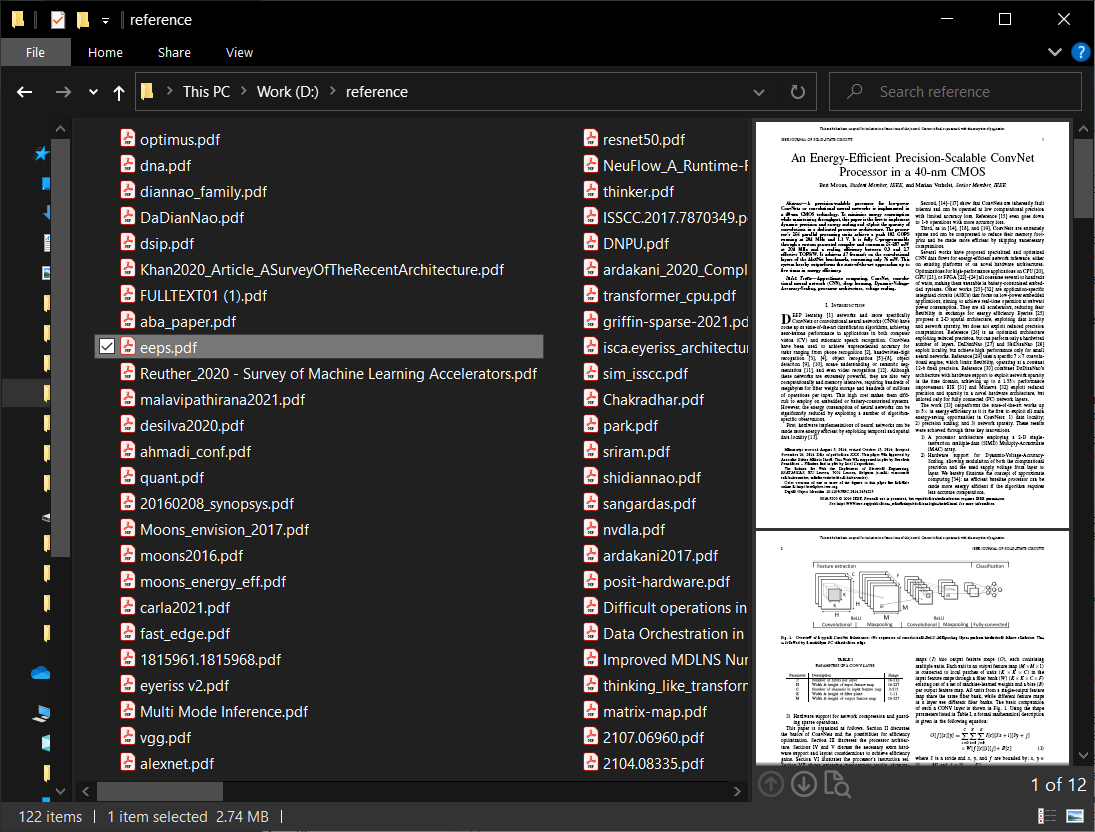Open the recent locations dropdown arrow
The height and width of the screenshot is (832, 1095).
click(x=93, y=92)
